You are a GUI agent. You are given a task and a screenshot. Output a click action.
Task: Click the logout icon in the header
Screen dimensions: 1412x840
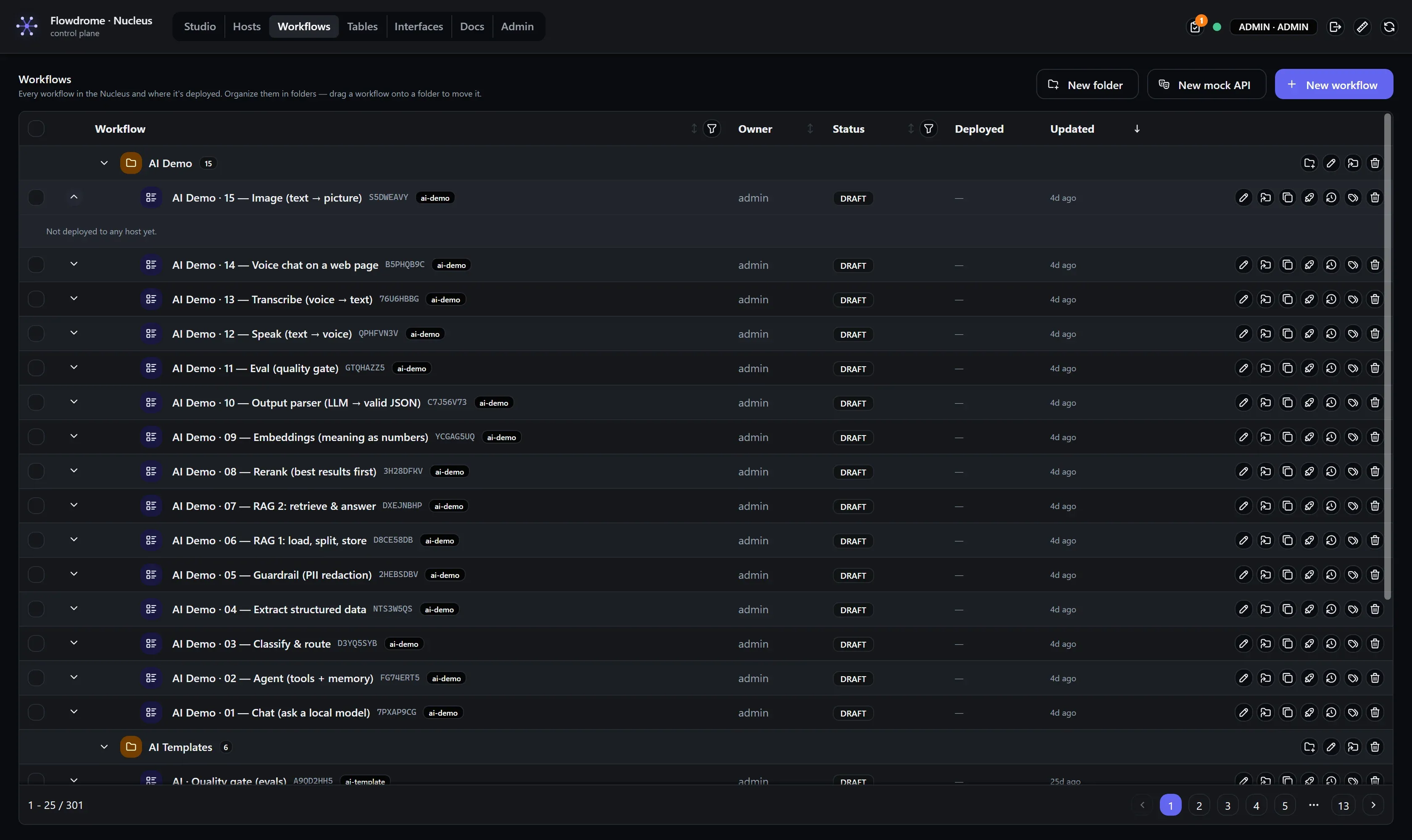(x=1335, y=26)
